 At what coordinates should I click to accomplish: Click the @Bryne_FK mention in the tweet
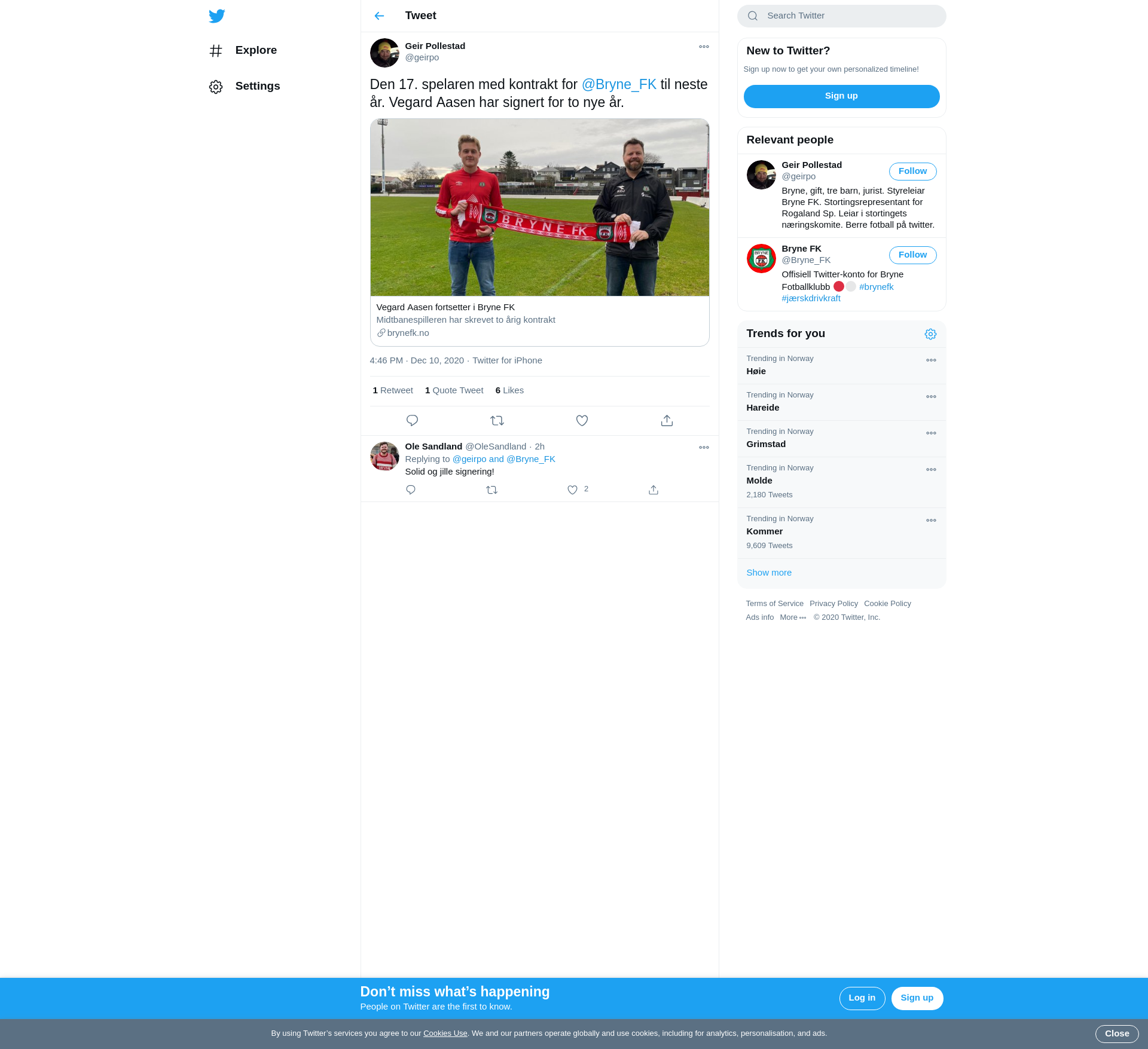(619, 84)
